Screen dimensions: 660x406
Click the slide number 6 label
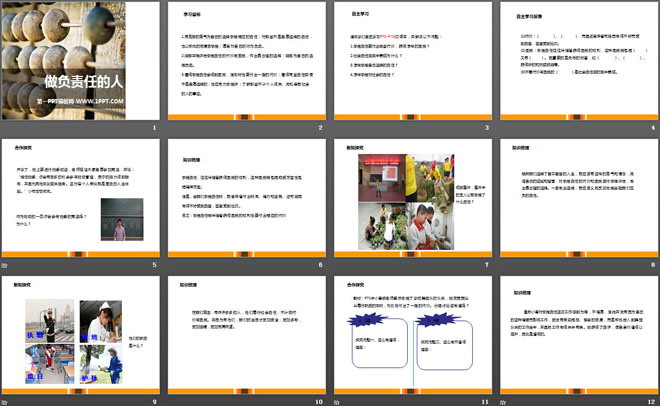[321, 265]
